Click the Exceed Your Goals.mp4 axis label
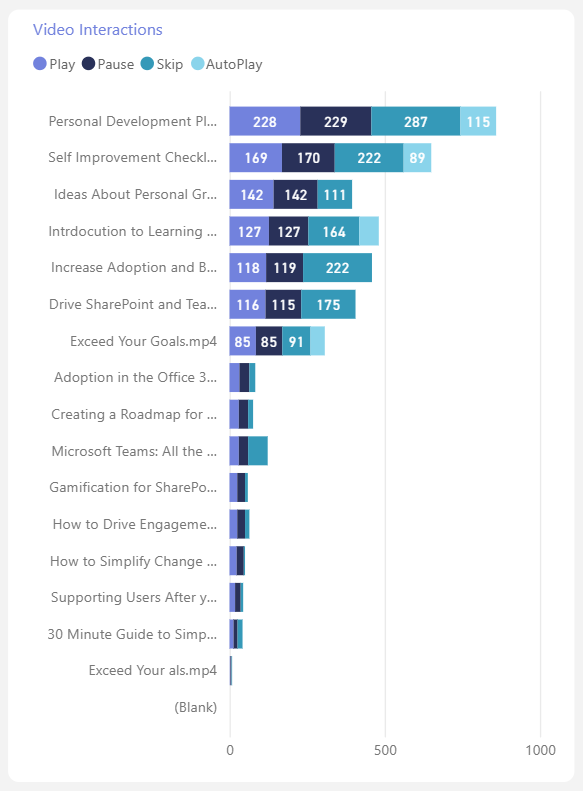 pos(143,342)
